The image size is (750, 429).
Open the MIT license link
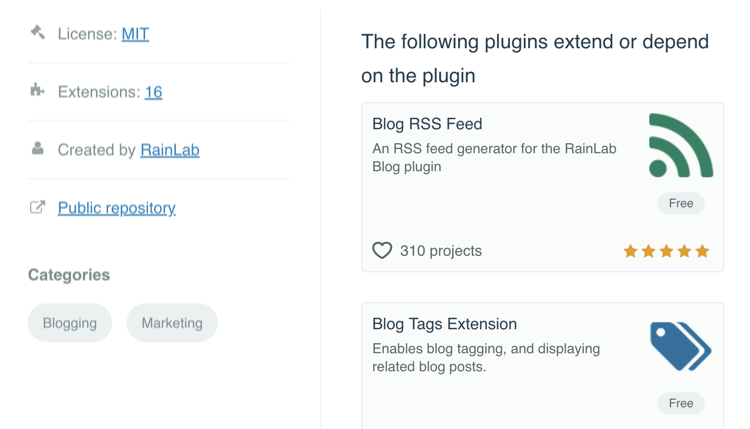[135, 34]
